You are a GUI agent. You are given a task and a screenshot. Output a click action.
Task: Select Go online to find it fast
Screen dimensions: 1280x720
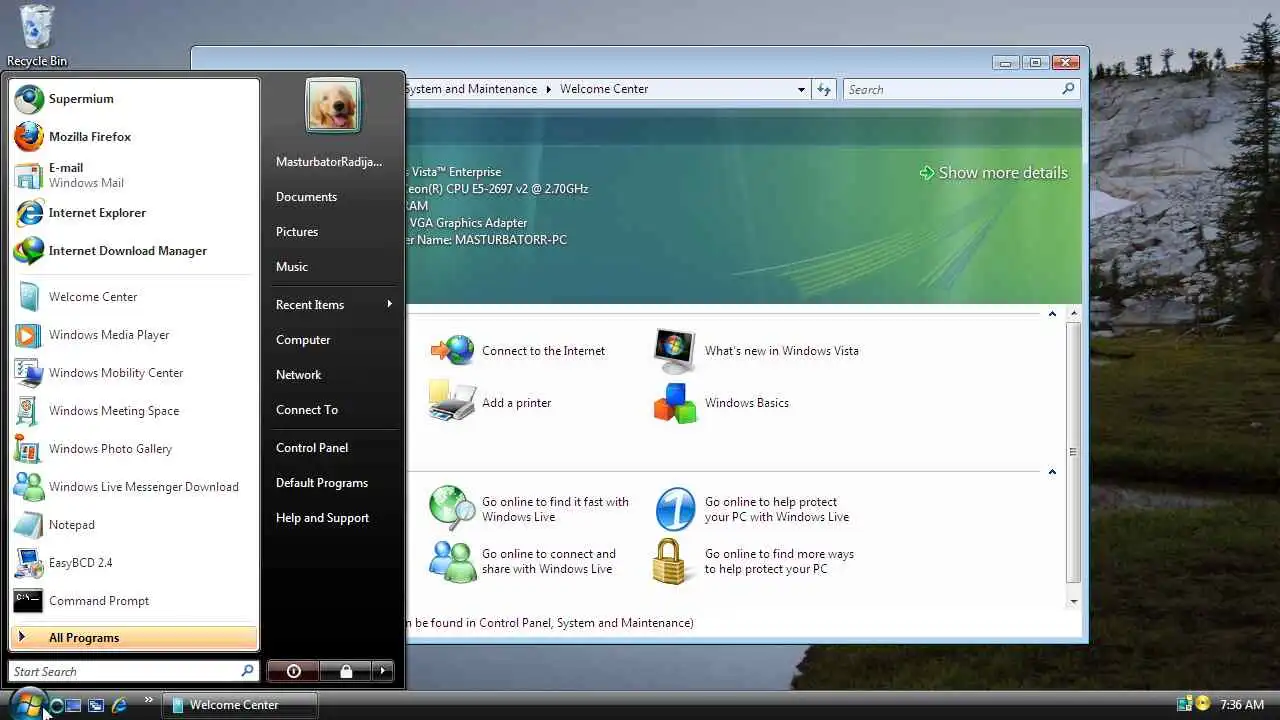(529, 509)
